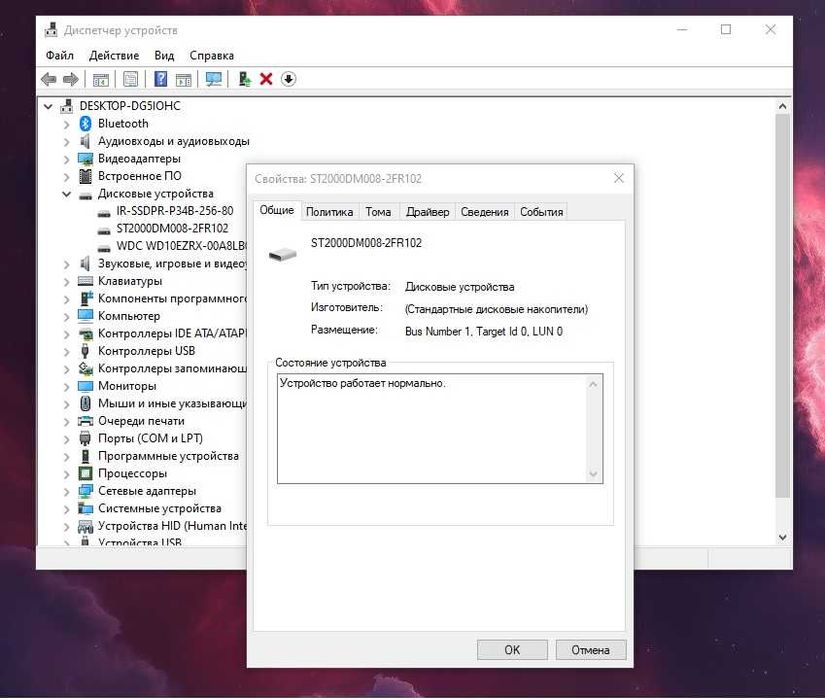
Task: Expand the Компьютер category
Action: click(x=66, y=317)
